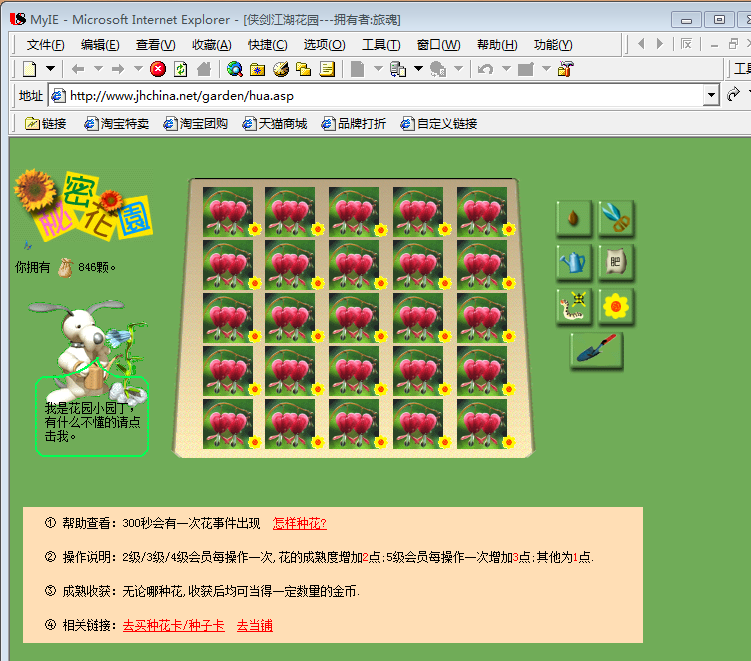Open the 选项(O) menu
Screen dimensions: 751x661
pyautogui.click(x=324, y=45)
